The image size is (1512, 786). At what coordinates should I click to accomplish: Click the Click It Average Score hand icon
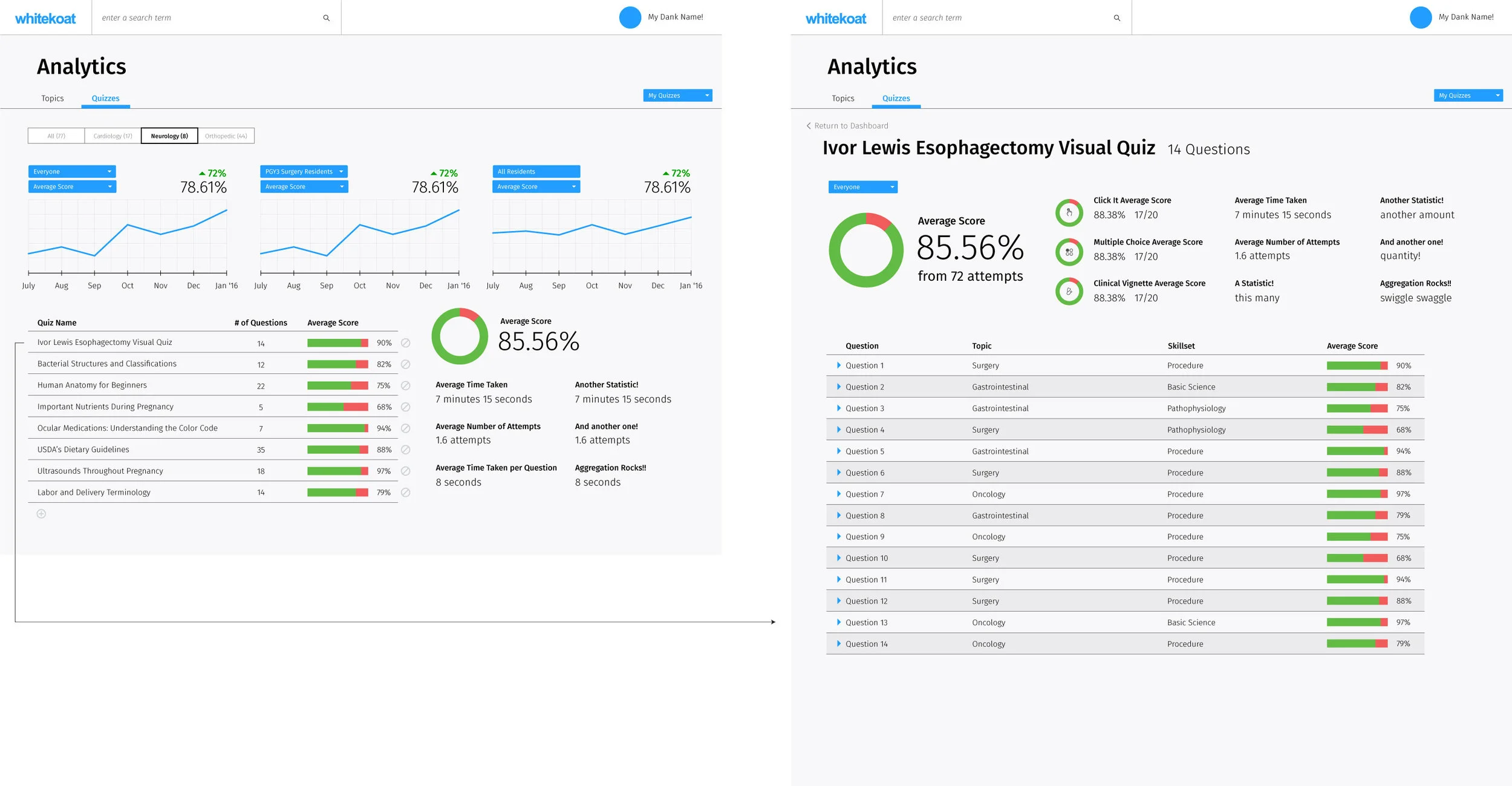click(x=1069, y=212)
